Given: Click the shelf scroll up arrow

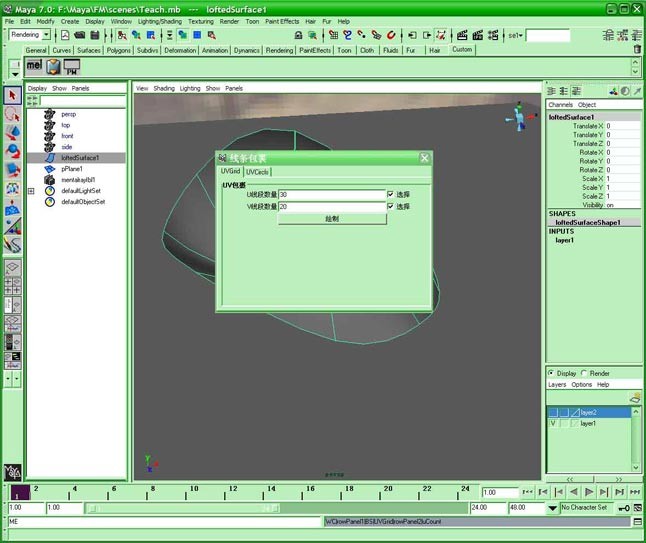Looking at the screenshot, I should point(635,62).
